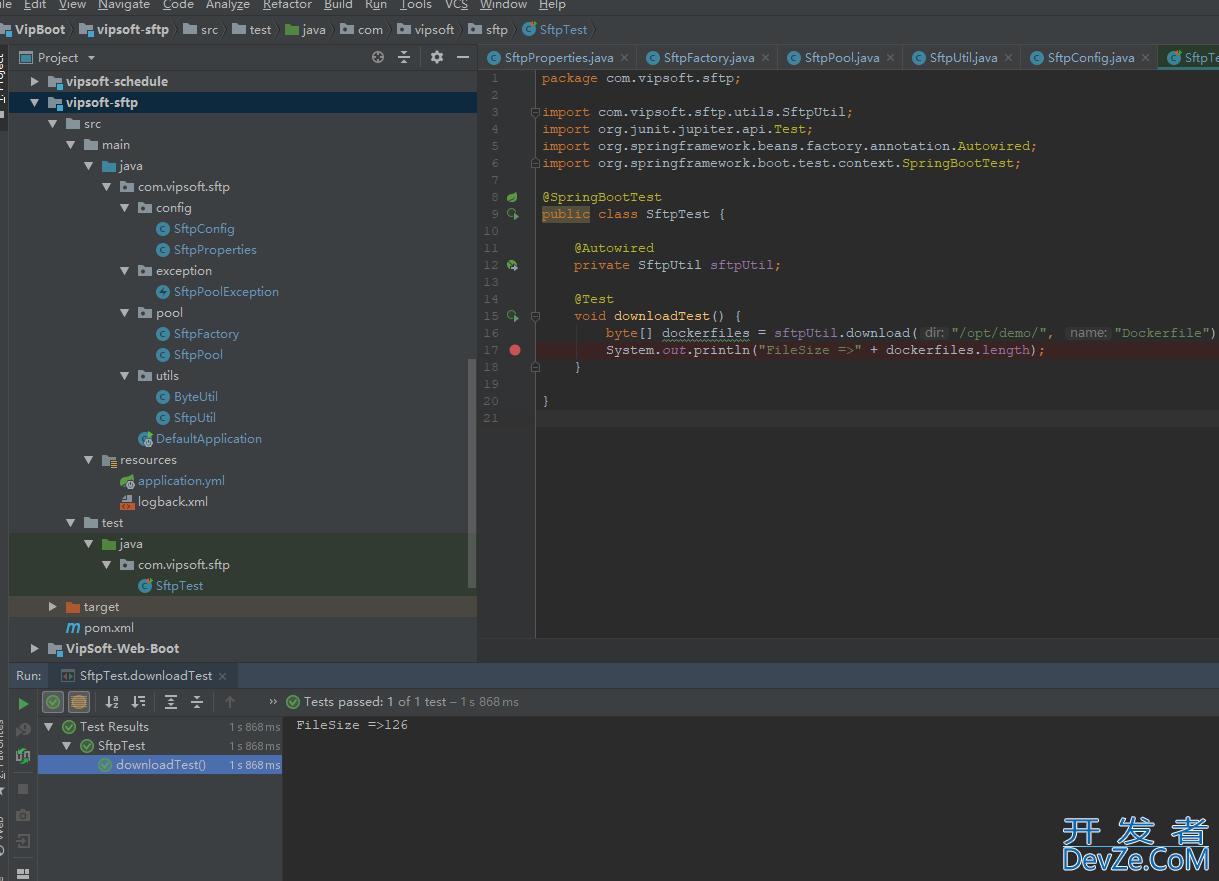Click the Exit arrow icon in Run sidebar
Viewport: 1219px width, 881px height.
pos(23,841)
